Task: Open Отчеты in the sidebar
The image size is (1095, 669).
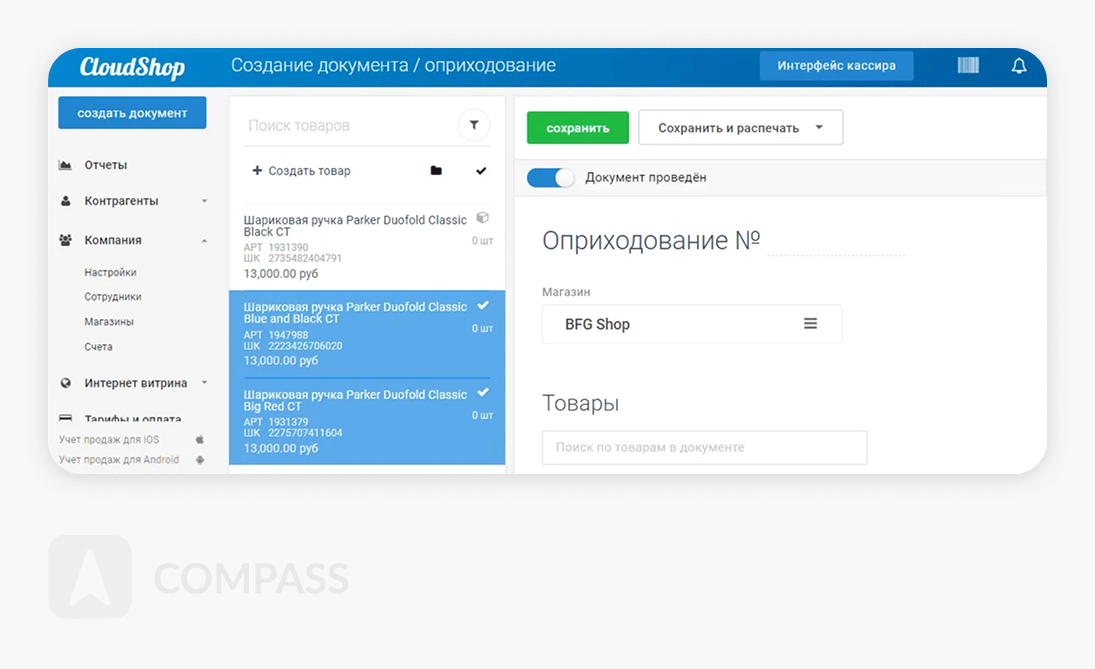Action: 105,165
